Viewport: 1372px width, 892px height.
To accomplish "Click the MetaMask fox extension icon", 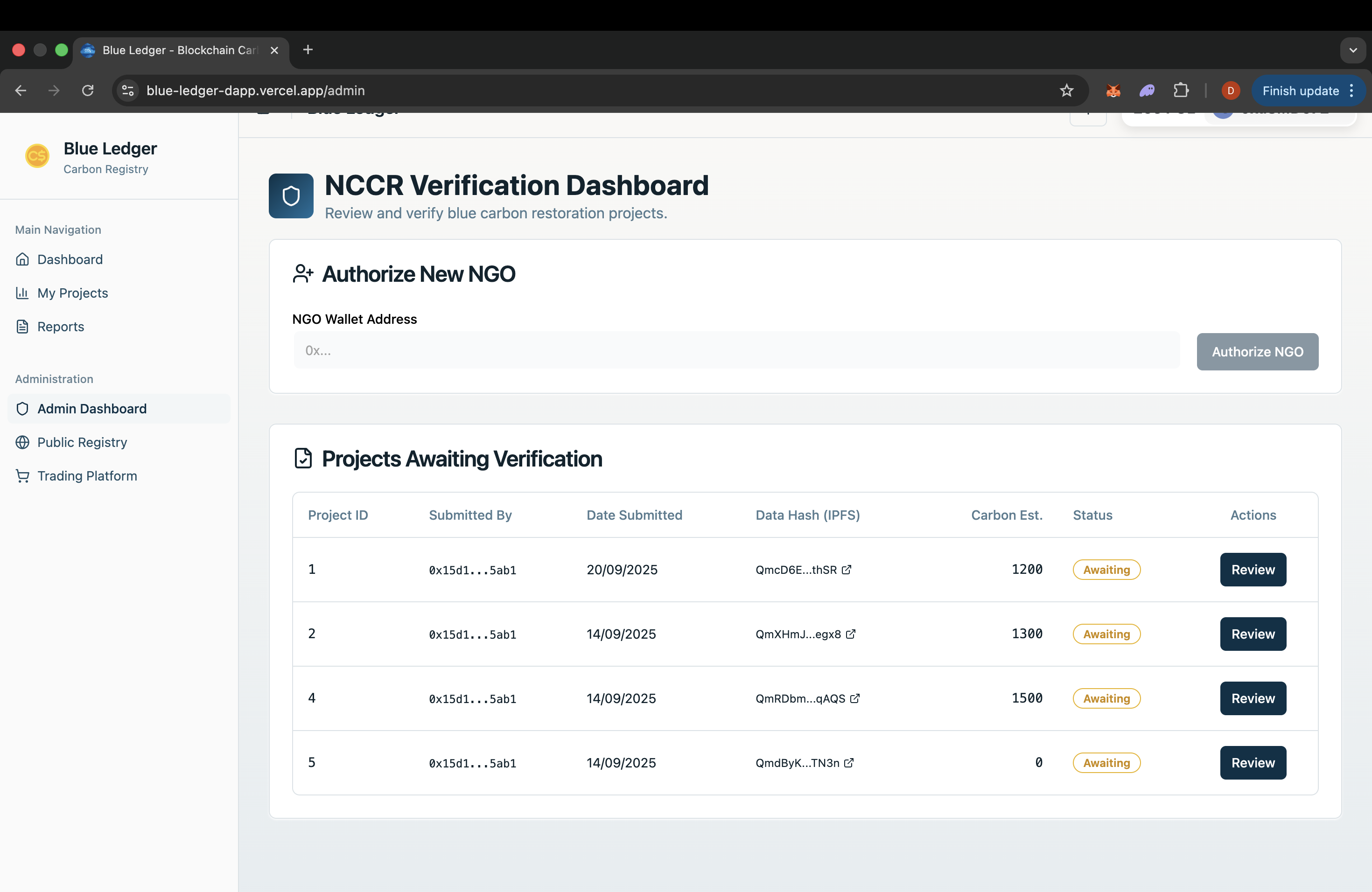I will 1113,91.
